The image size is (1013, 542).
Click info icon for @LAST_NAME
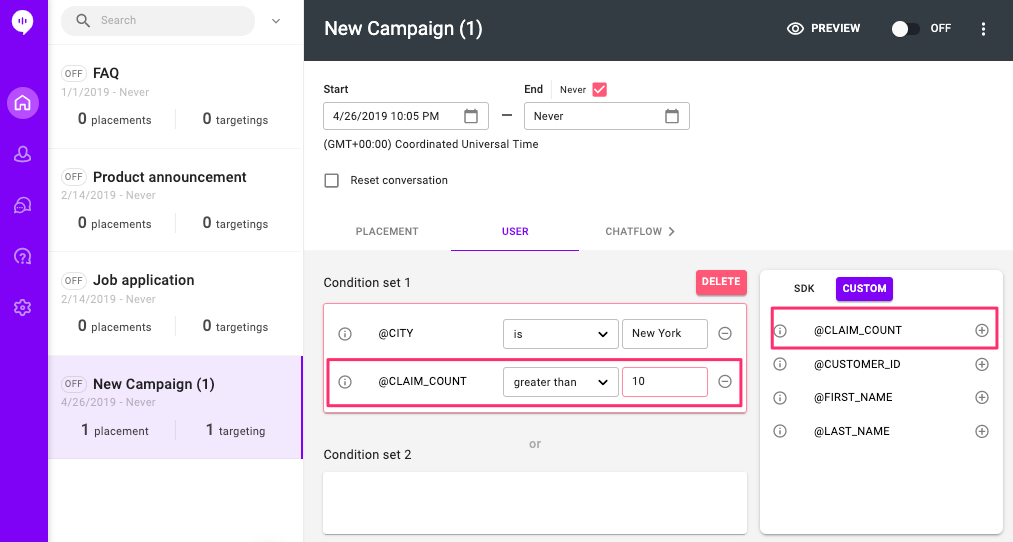click(780, 431)
